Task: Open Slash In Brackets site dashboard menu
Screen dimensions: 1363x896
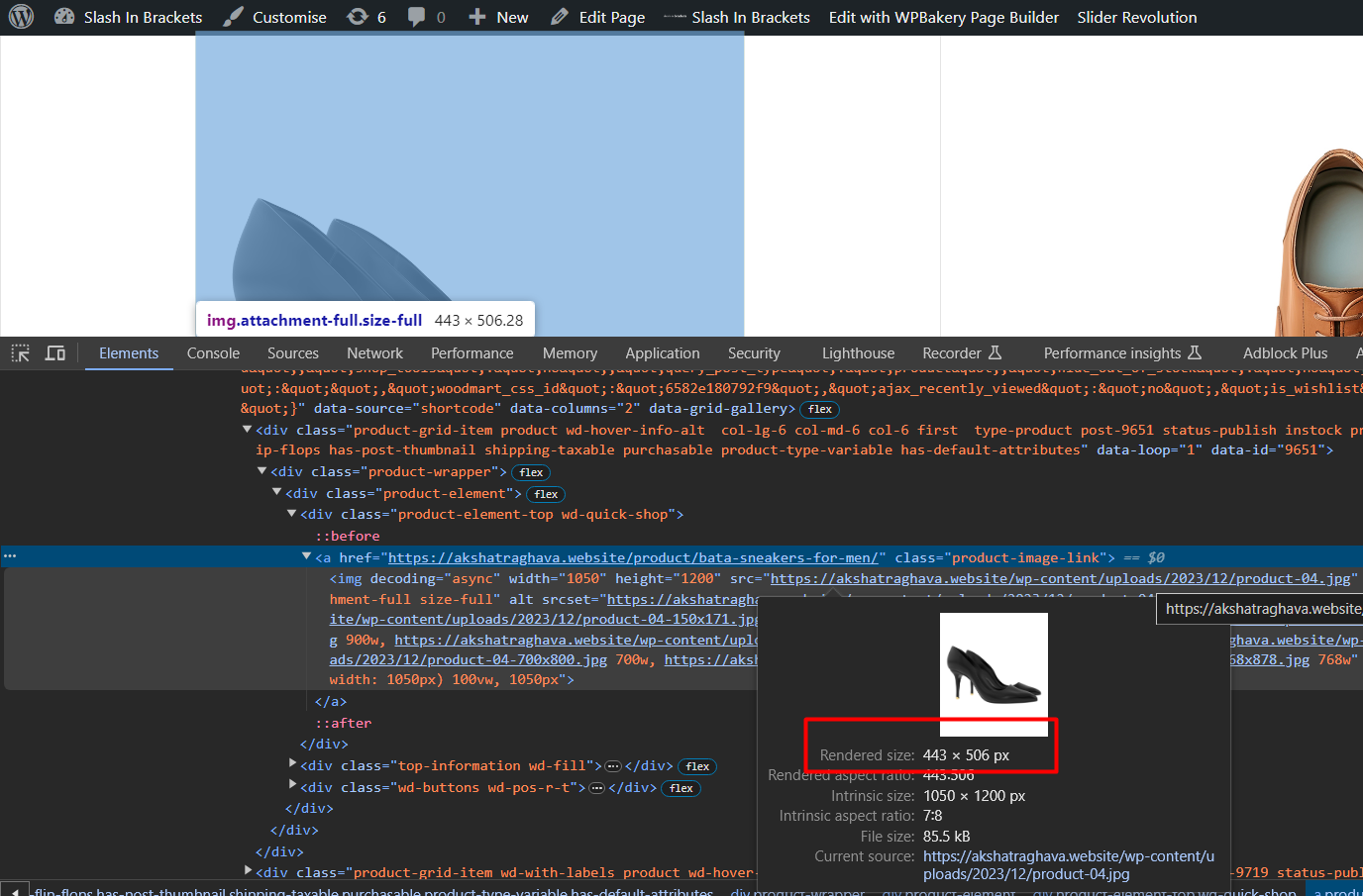Action: coord(128,17)
